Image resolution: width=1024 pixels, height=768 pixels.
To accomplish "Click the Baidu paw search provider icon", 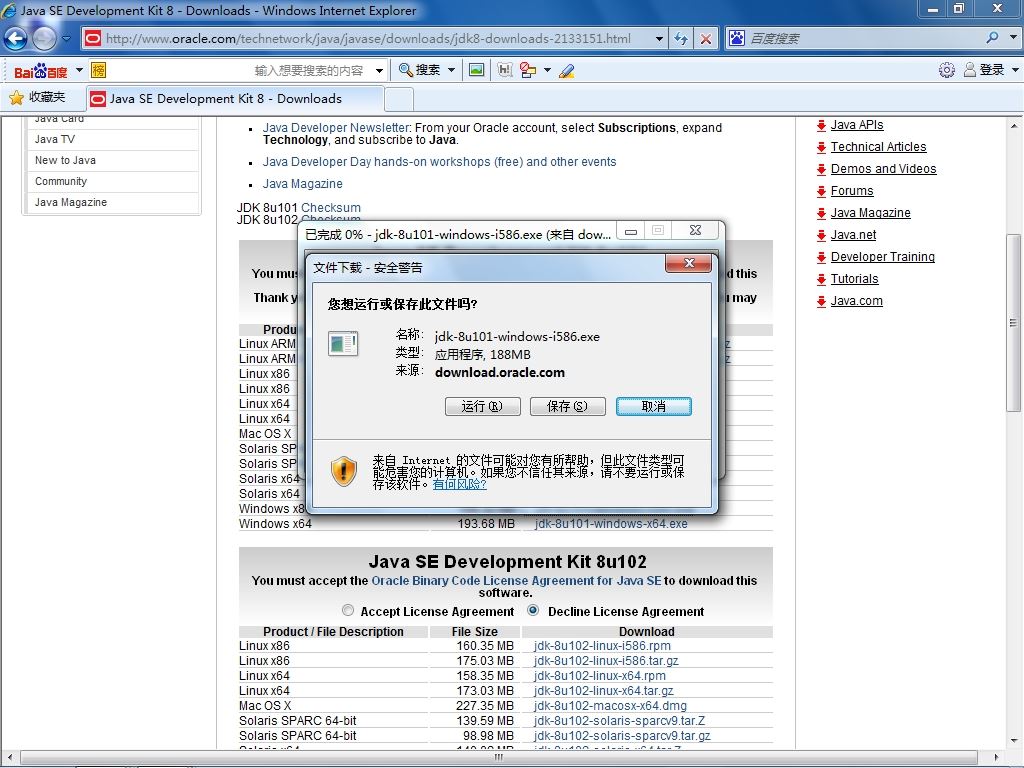I will (737, 38).
